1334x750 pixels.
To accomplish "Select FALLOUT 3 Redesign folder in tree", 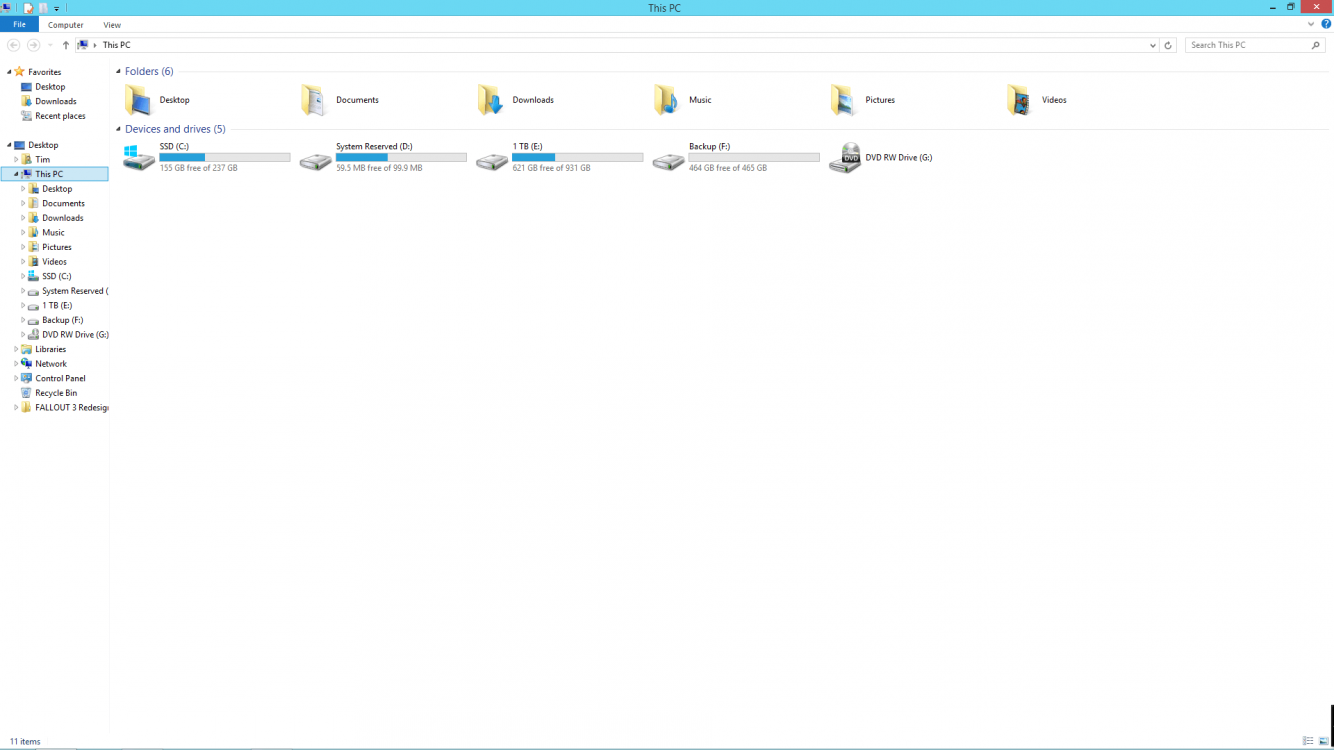I will 65,408.
